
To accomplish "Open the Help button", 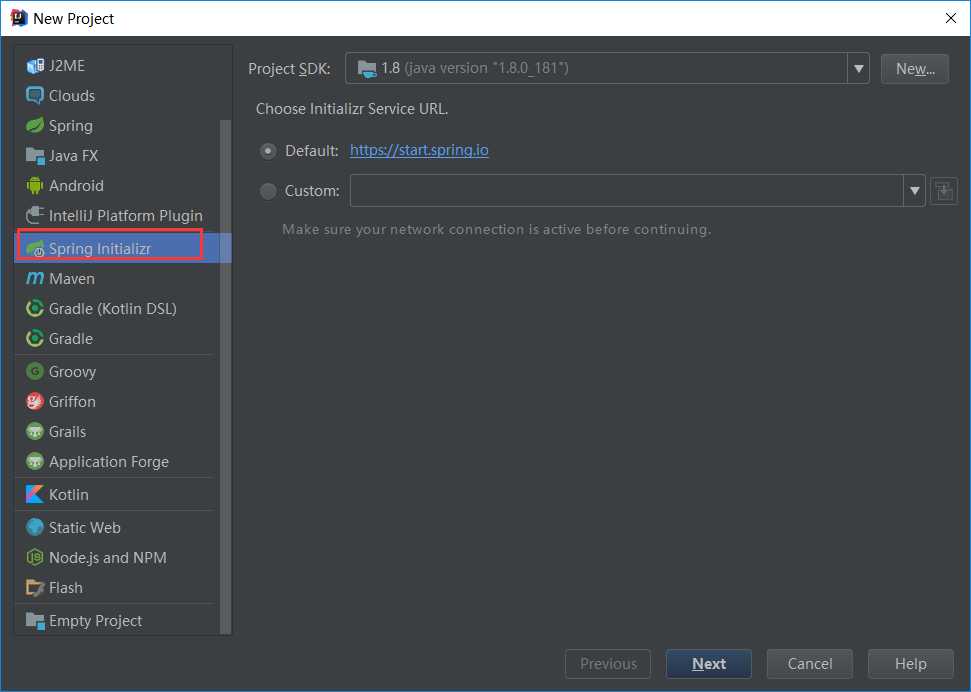I will [910, 664].
